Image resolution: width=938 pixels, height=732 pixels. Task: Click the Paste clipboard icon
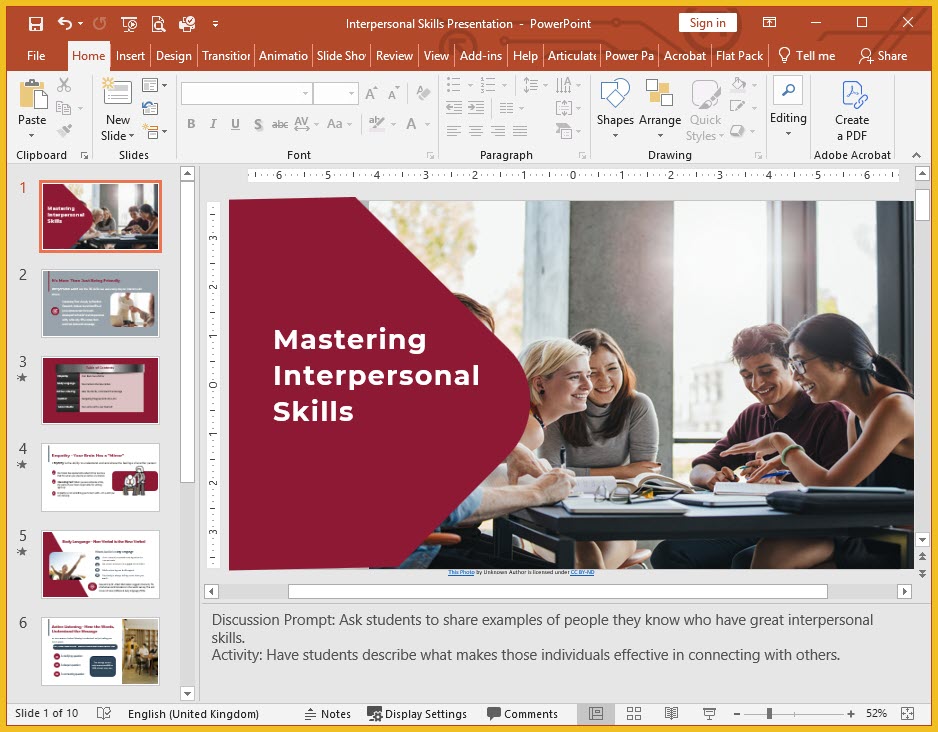pos(32,94)
